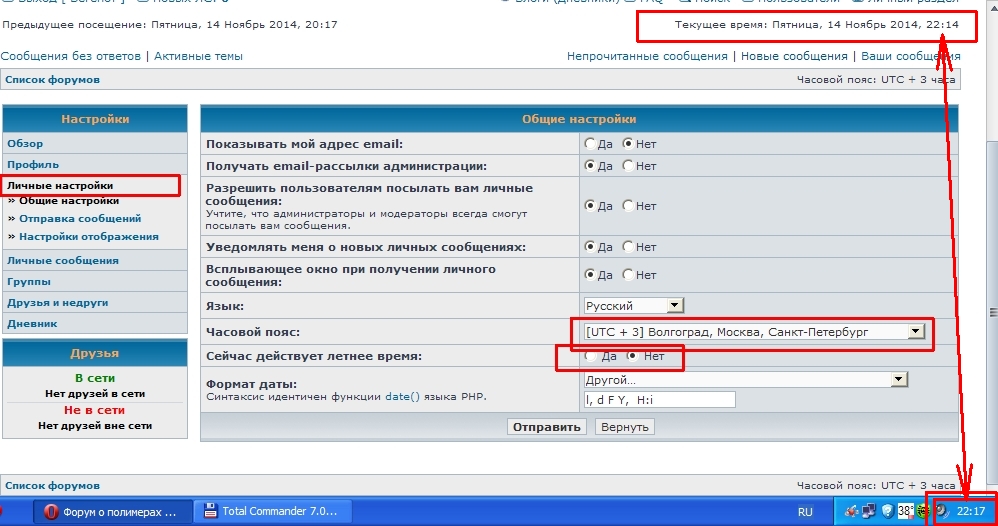Click the network connection tray icon
This screenshot has height=526, width=998.
[867, 511]
